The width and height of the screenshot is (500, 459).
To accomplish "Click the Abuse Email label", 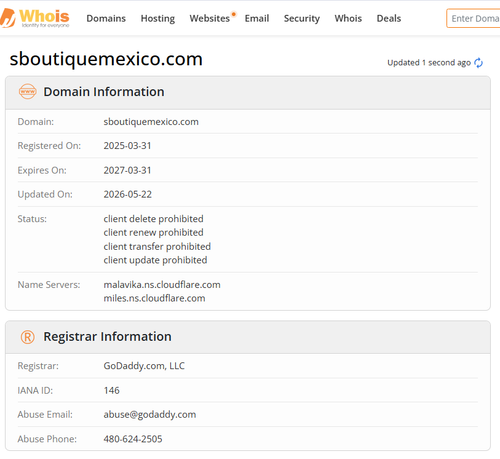I will [45, 415].
